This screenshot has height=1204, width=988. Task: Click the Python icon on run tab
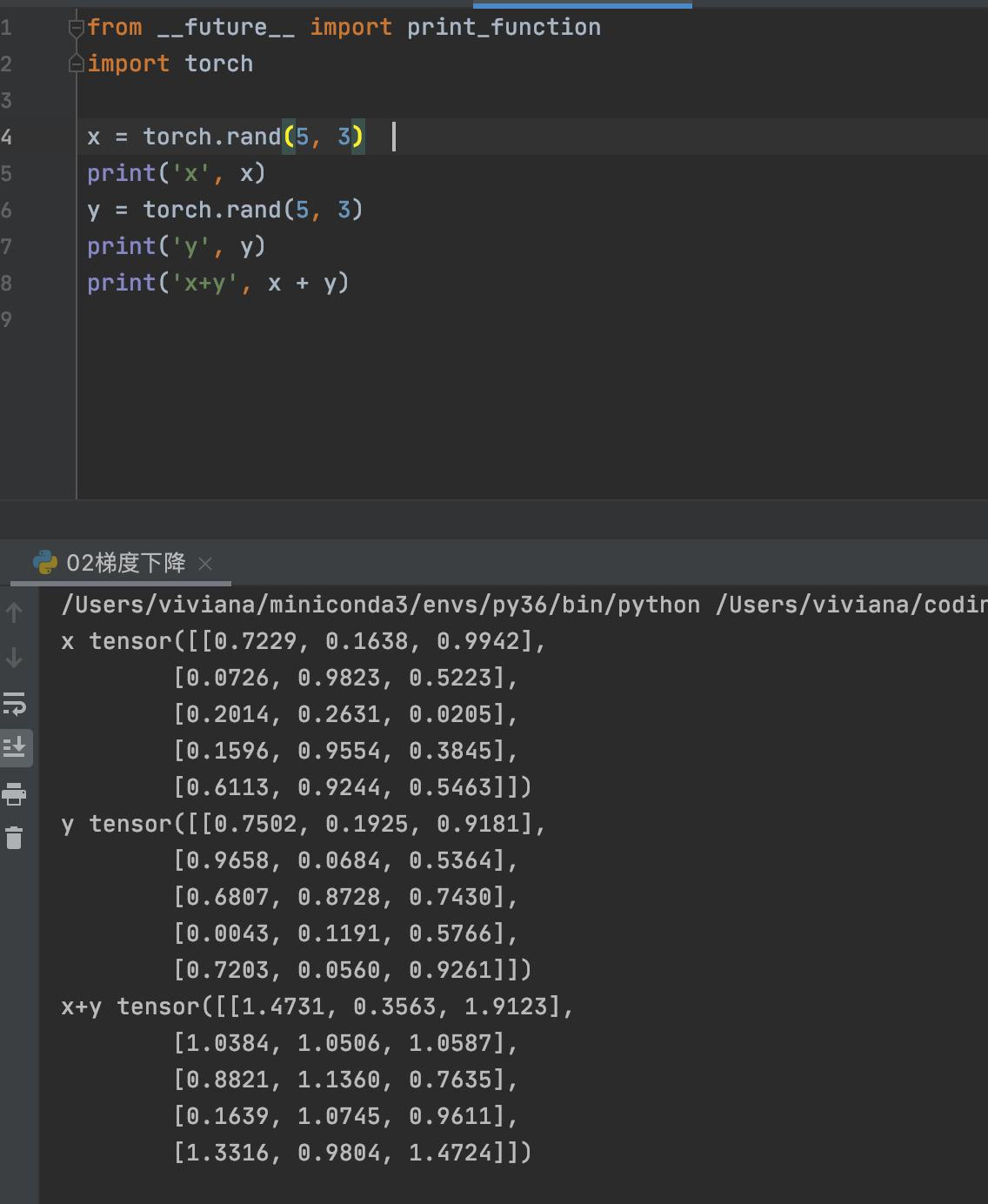pyautogui.click(x=44, y=563)
